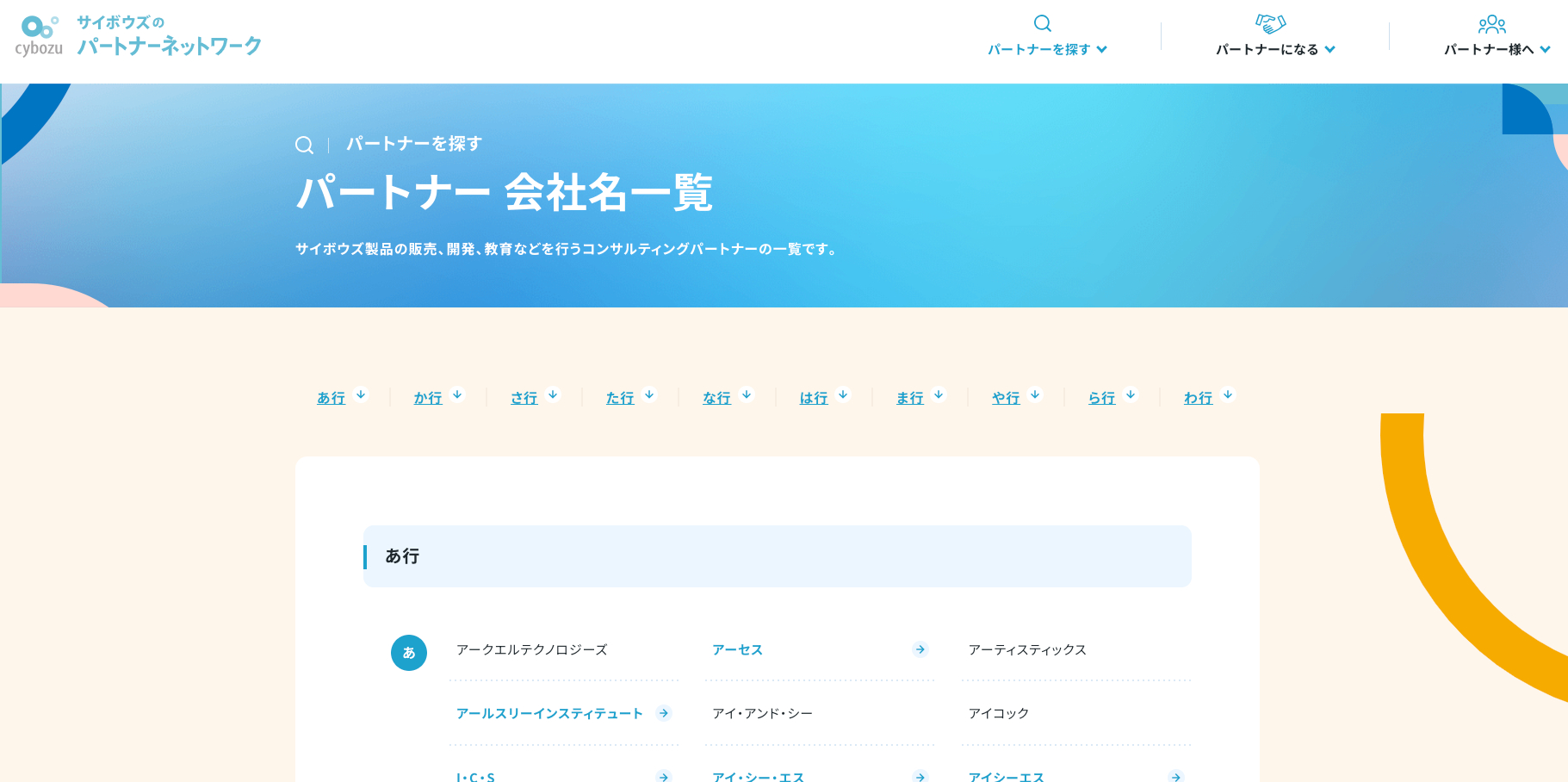This screenshot has height=782, width=1568.
Task: Jump to the ら行 section link
Action: (x=1101, y=398)
